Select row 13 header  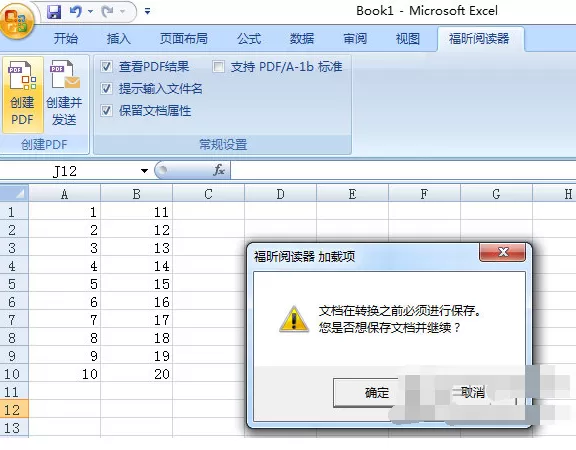[x=14, y=428]
